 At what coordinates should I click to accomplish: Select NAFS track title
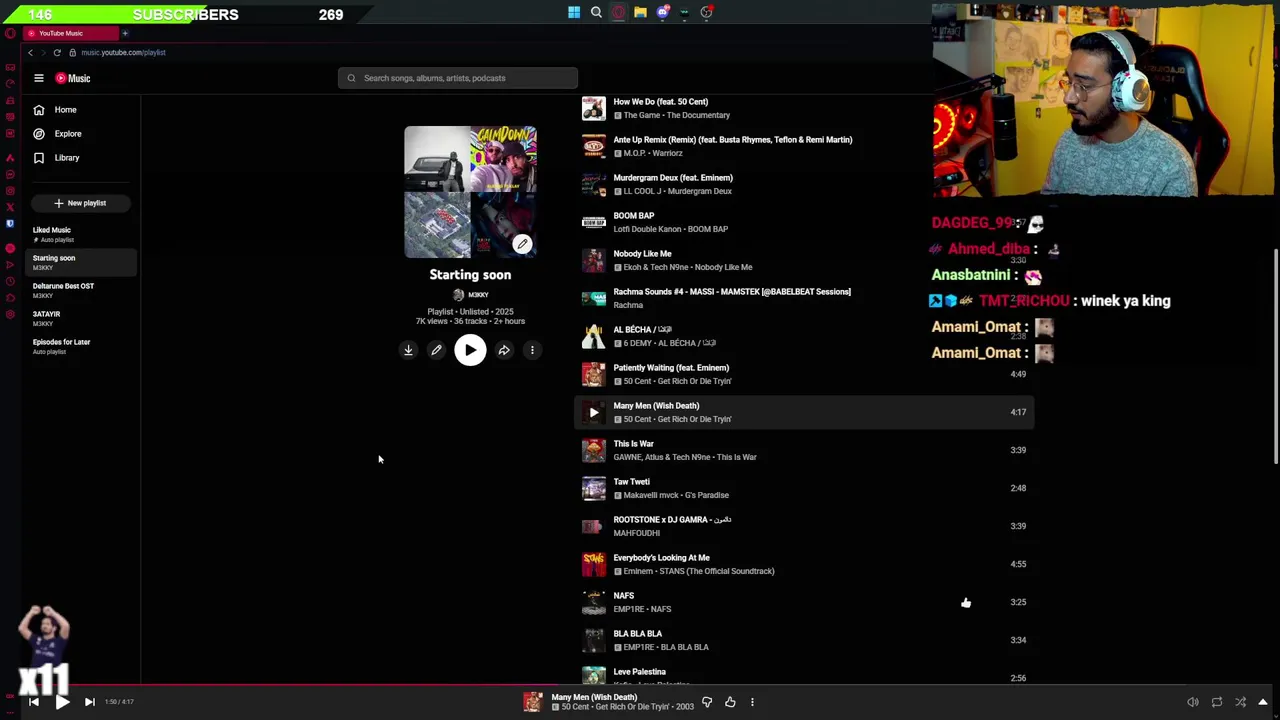coord(623,596)
